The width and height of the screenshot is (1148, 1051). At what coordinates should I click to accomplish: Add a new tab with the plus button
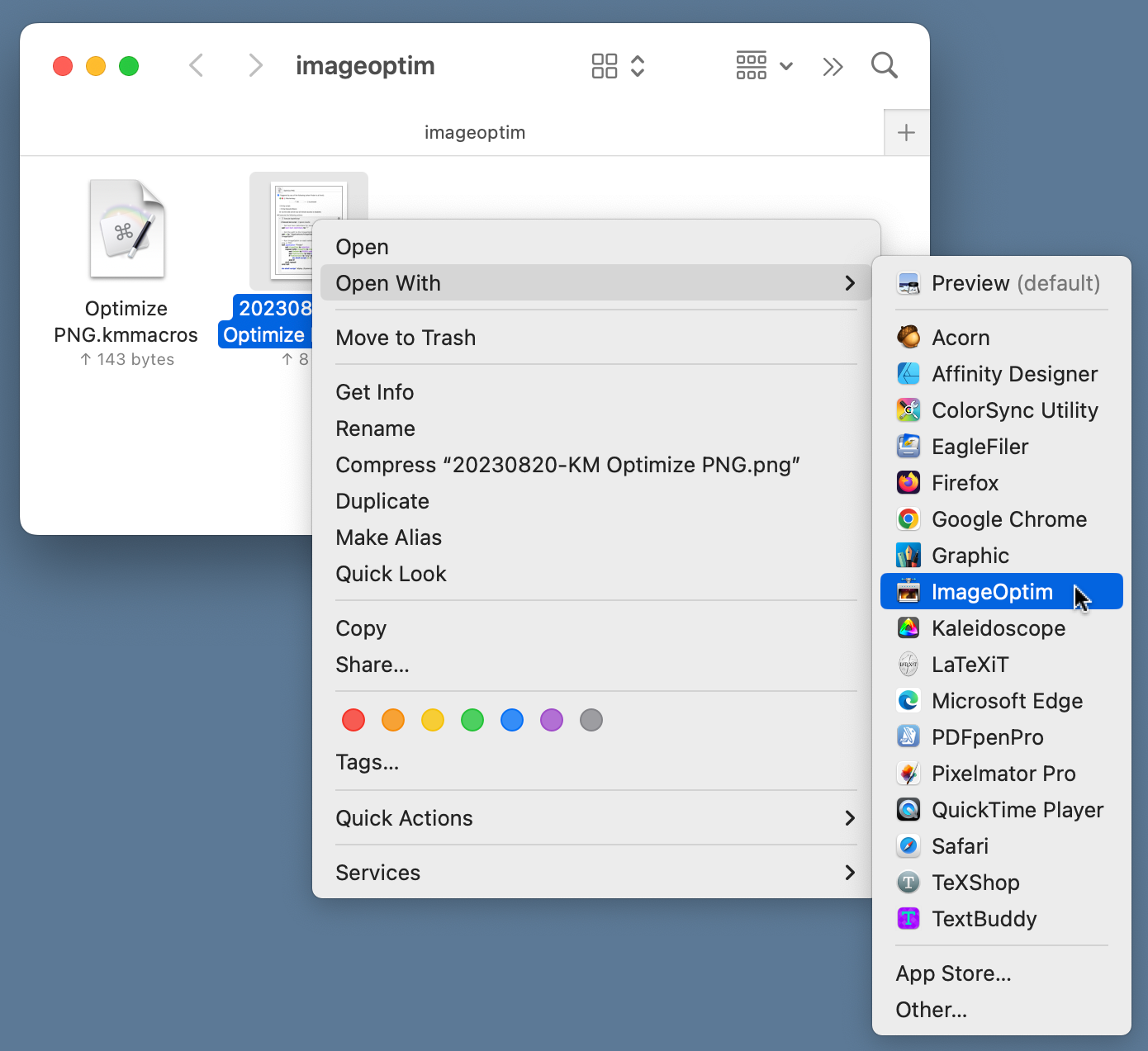pos(906,132)
